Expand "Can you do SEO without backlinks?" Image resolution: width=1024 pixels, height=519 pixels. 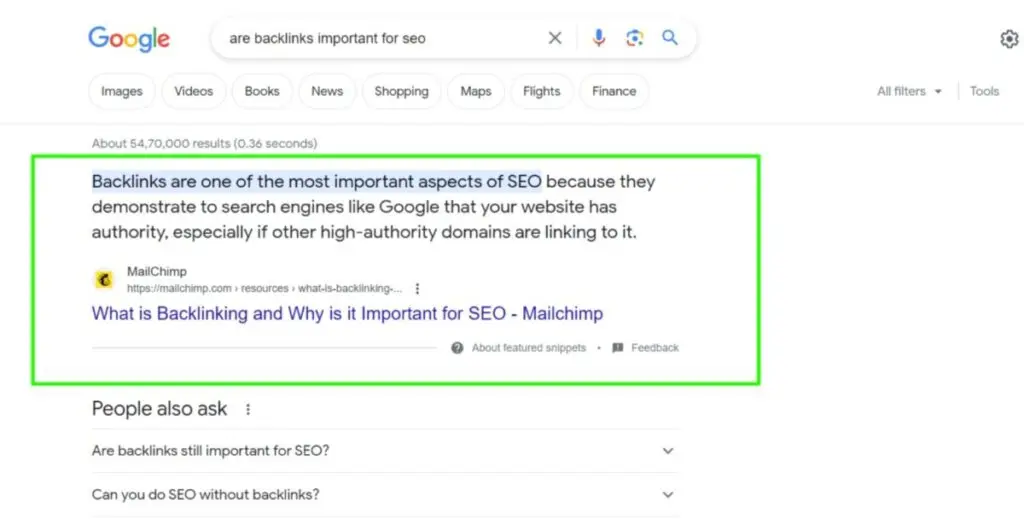(668, 494)
